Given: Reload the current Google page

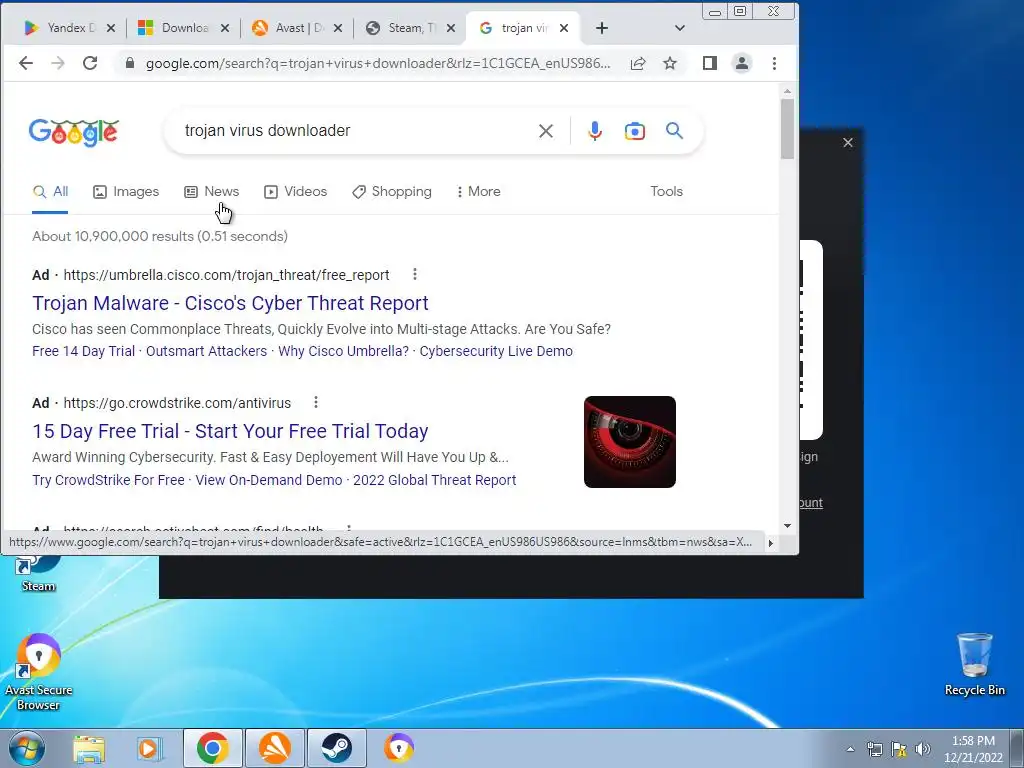Looking at the screenshot, I should [90, 63].
